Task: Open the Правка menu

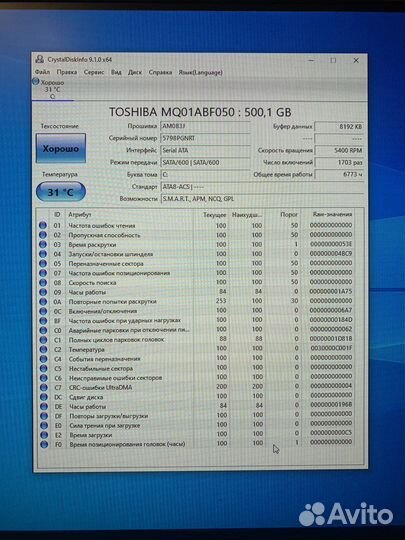Action: click(x=67, y=72)
